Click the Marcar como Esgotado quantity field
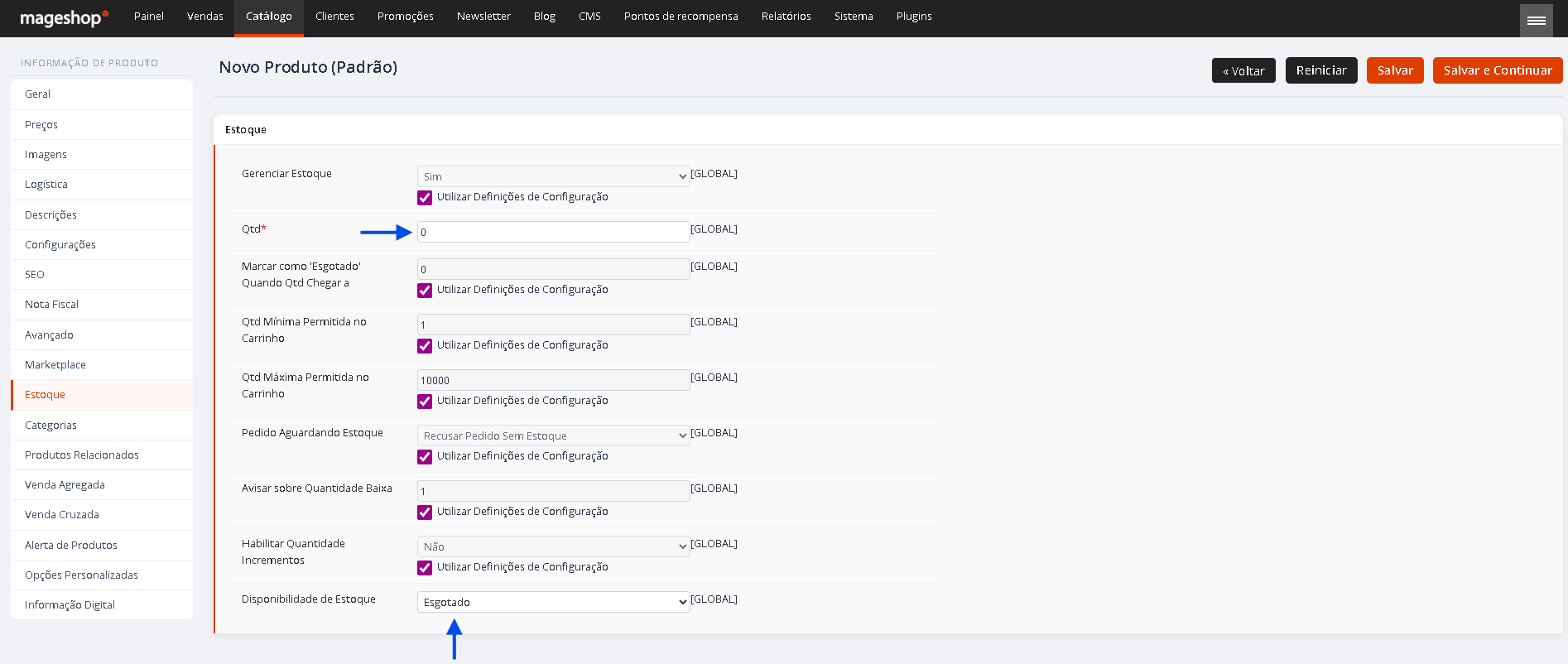 point(553,269)
